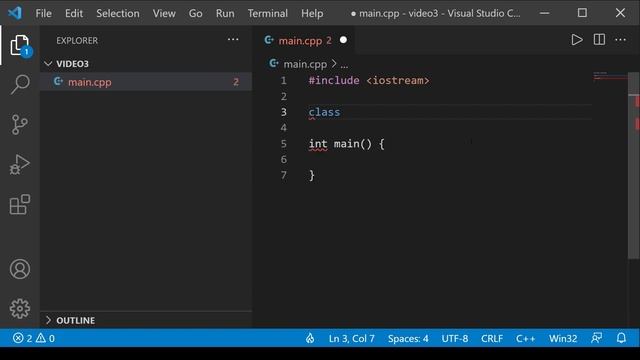Screen dimensions: 640x360
Task: Open the Edit menu
Action: point(74,13)
